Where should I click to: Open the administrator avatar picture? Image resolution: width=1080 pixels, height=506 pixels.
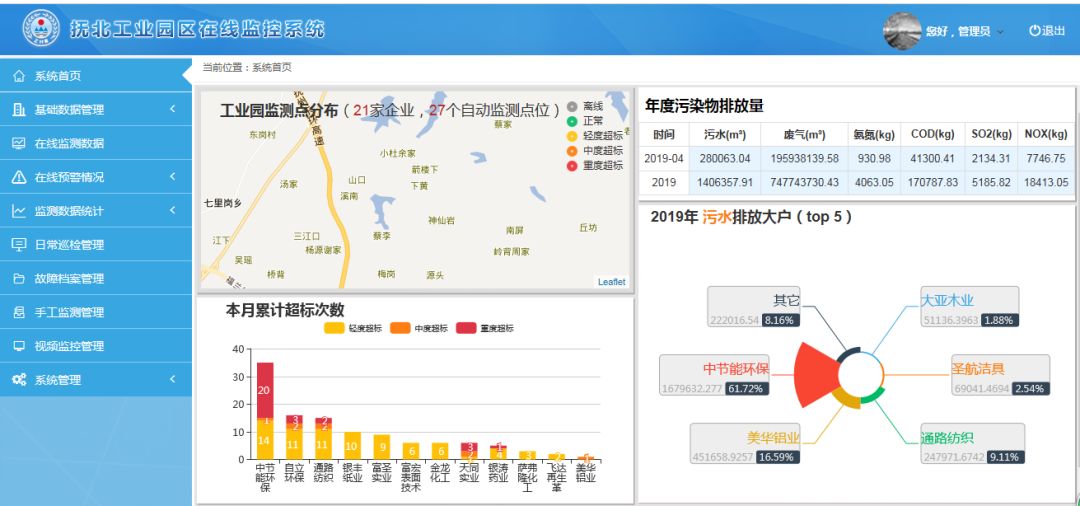pyautogui.click(x=902, y=31)
